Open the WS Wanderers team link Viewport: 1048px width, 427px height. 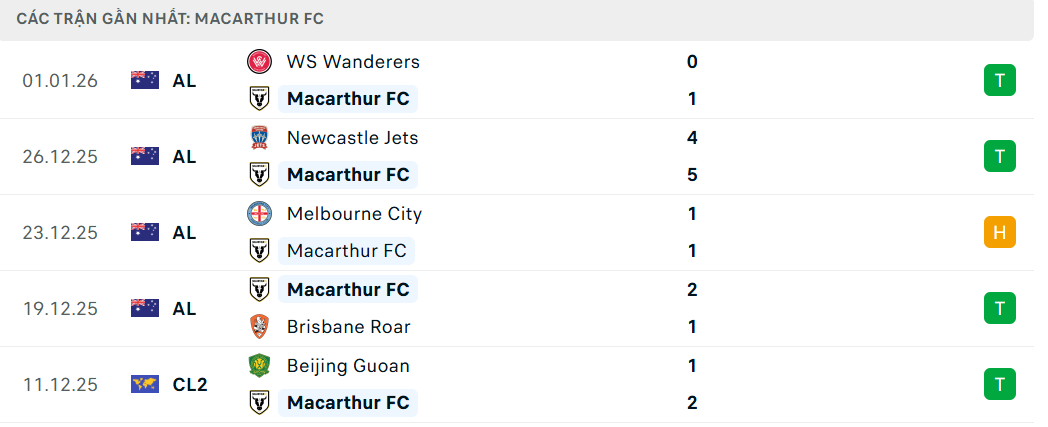353,62
